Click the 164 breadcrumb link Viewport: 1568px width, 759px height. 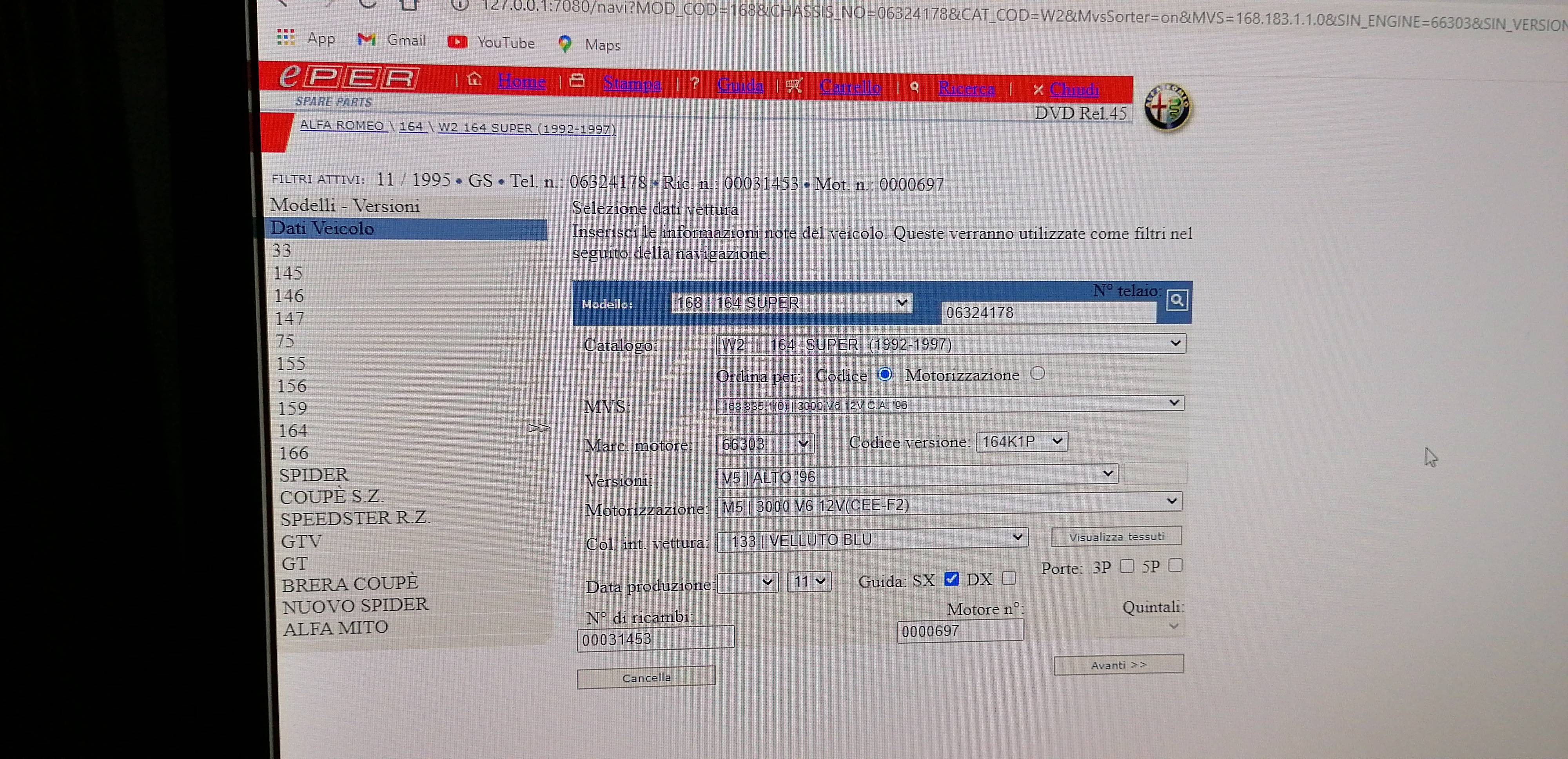point(411,127)
